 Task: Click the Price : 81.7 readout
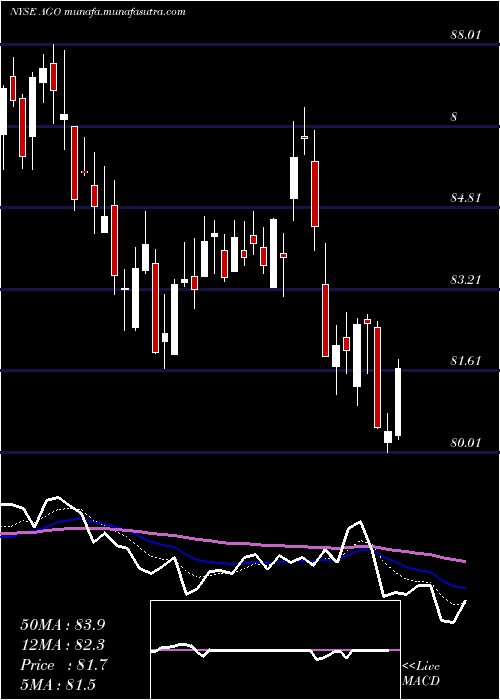(x=64, y=665)
